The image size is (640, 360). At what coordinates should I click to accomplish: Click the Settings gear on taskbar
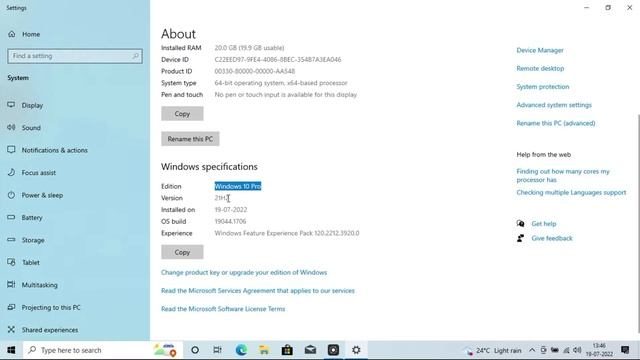pos(356,350)
